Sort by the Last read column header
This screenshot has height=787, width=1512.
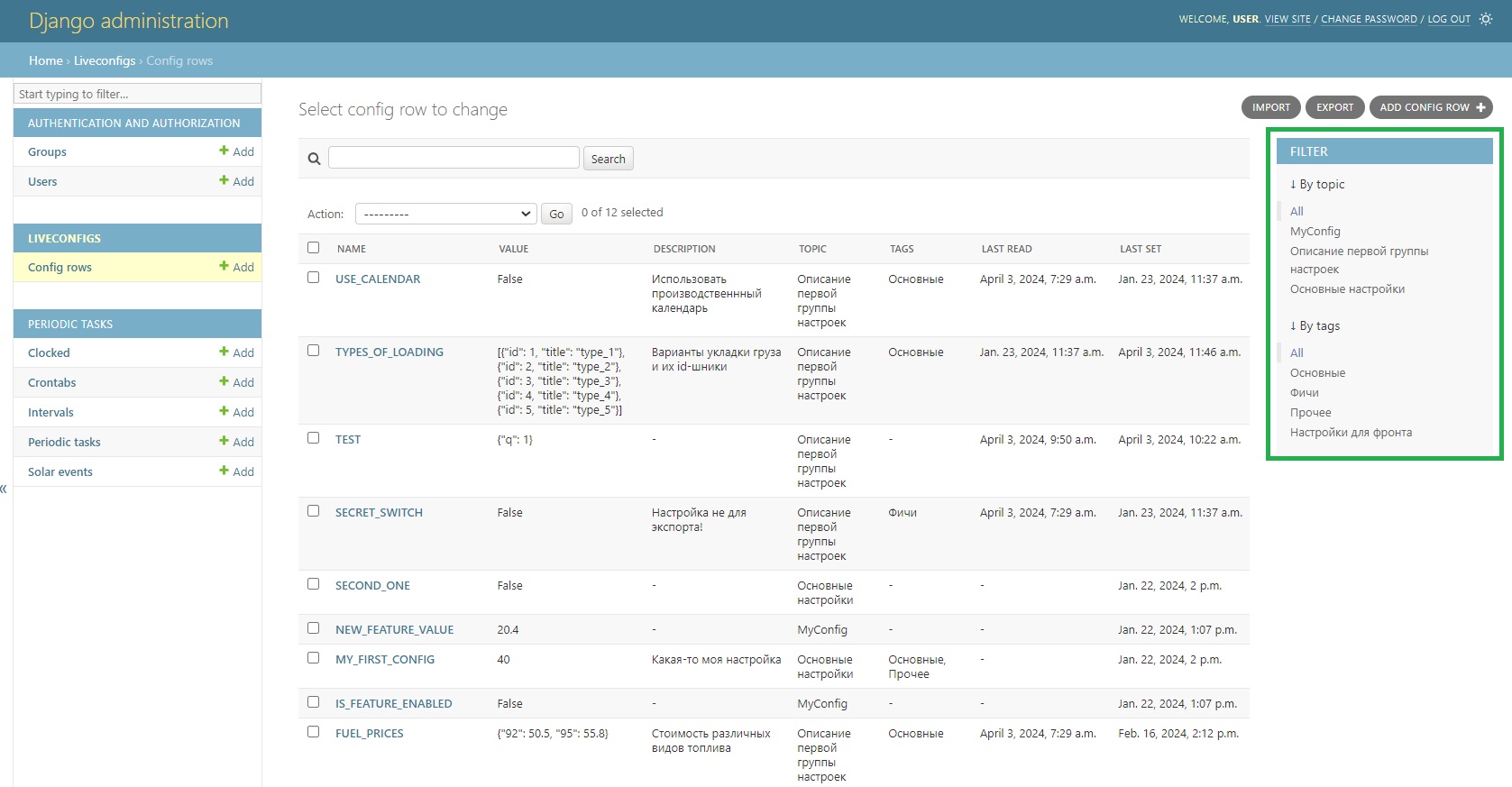tap(1006, 249)
